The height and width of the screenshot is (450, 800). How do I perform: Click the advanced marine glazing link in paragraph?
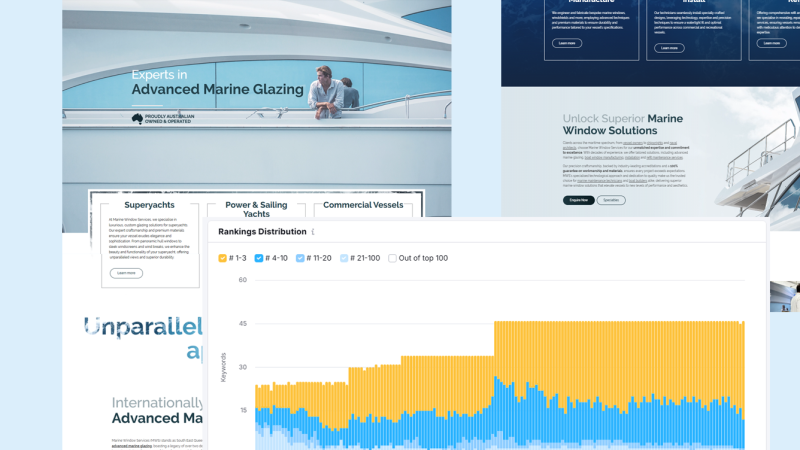(x=132, y=446)
